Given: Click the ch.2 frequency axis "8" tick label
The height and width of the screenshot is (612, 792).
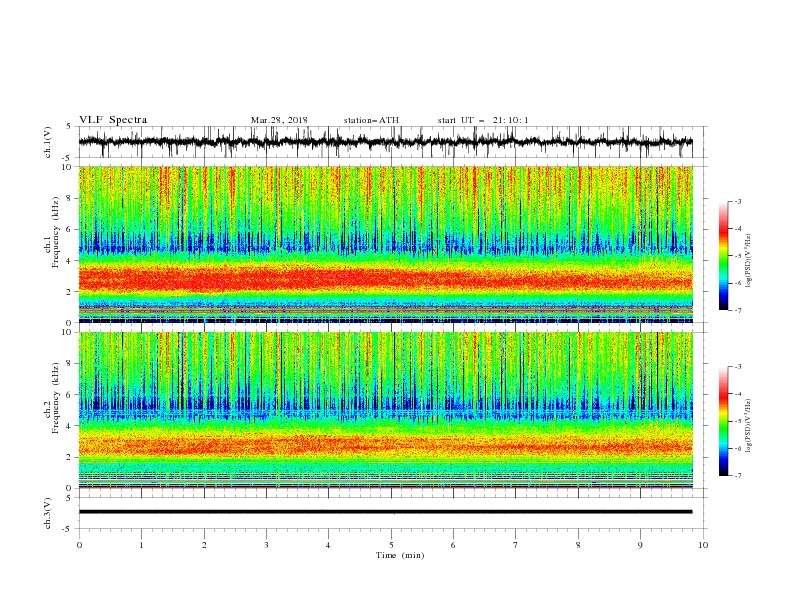Looking at the screenshot, I should pyautogui.click(x=70, y=364).
